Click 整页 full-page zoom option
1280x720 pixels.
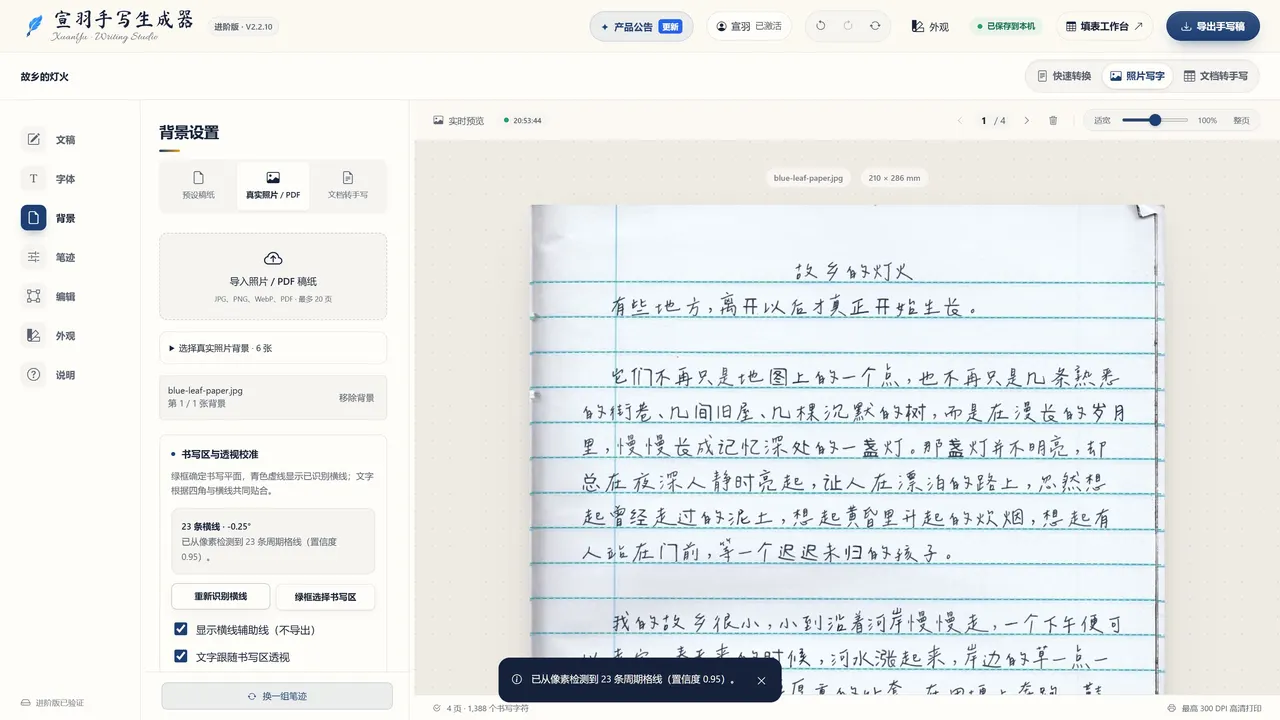click(1241, 120)
